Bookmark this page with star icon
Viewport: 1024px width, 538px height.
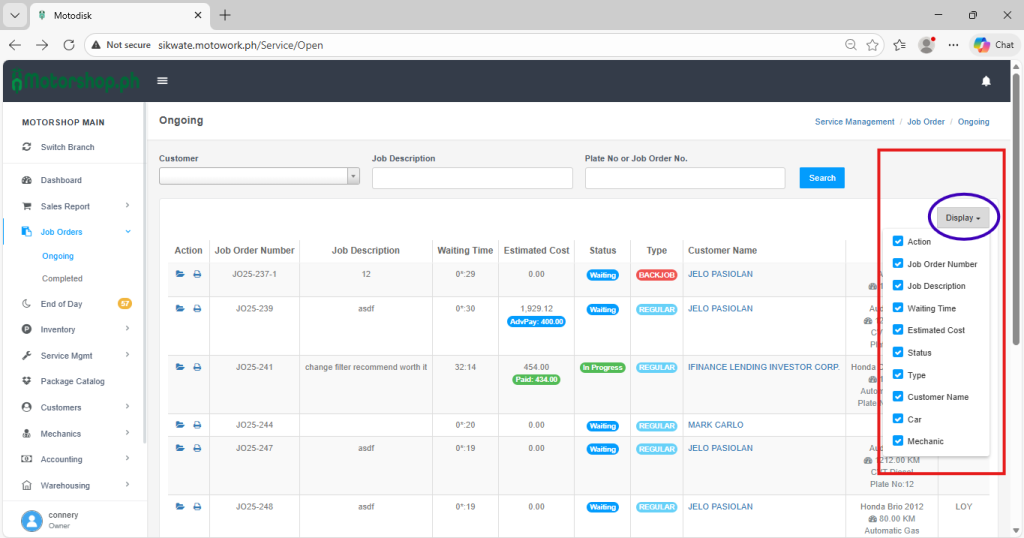coord(873,45)
